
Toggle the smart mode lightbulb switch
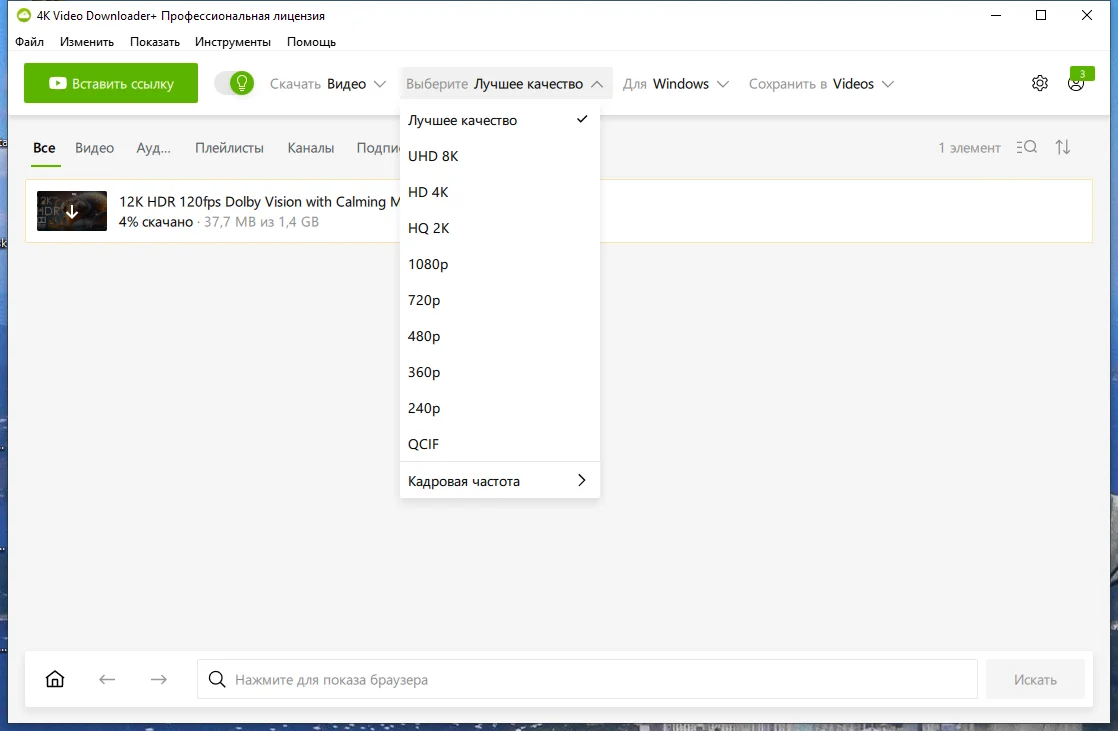click(x=235, y=83)
